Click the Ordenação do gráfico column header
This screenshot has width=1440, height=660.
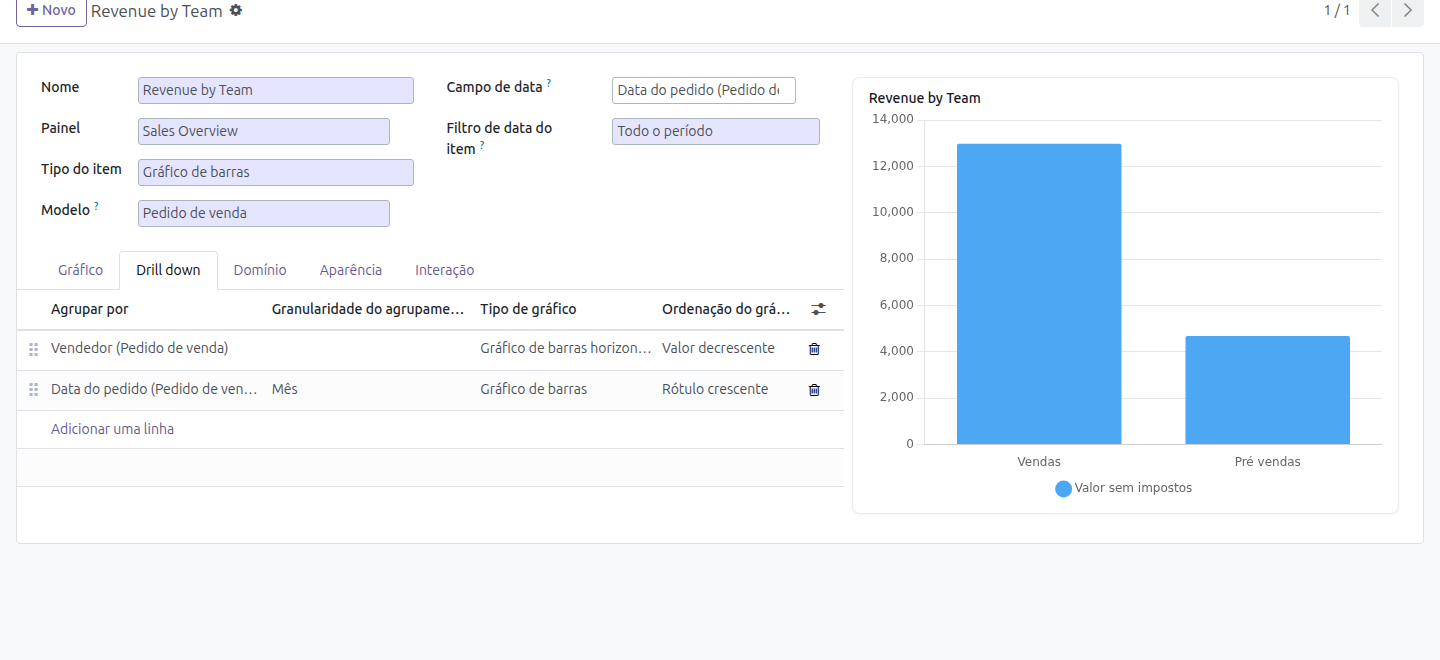726,310
